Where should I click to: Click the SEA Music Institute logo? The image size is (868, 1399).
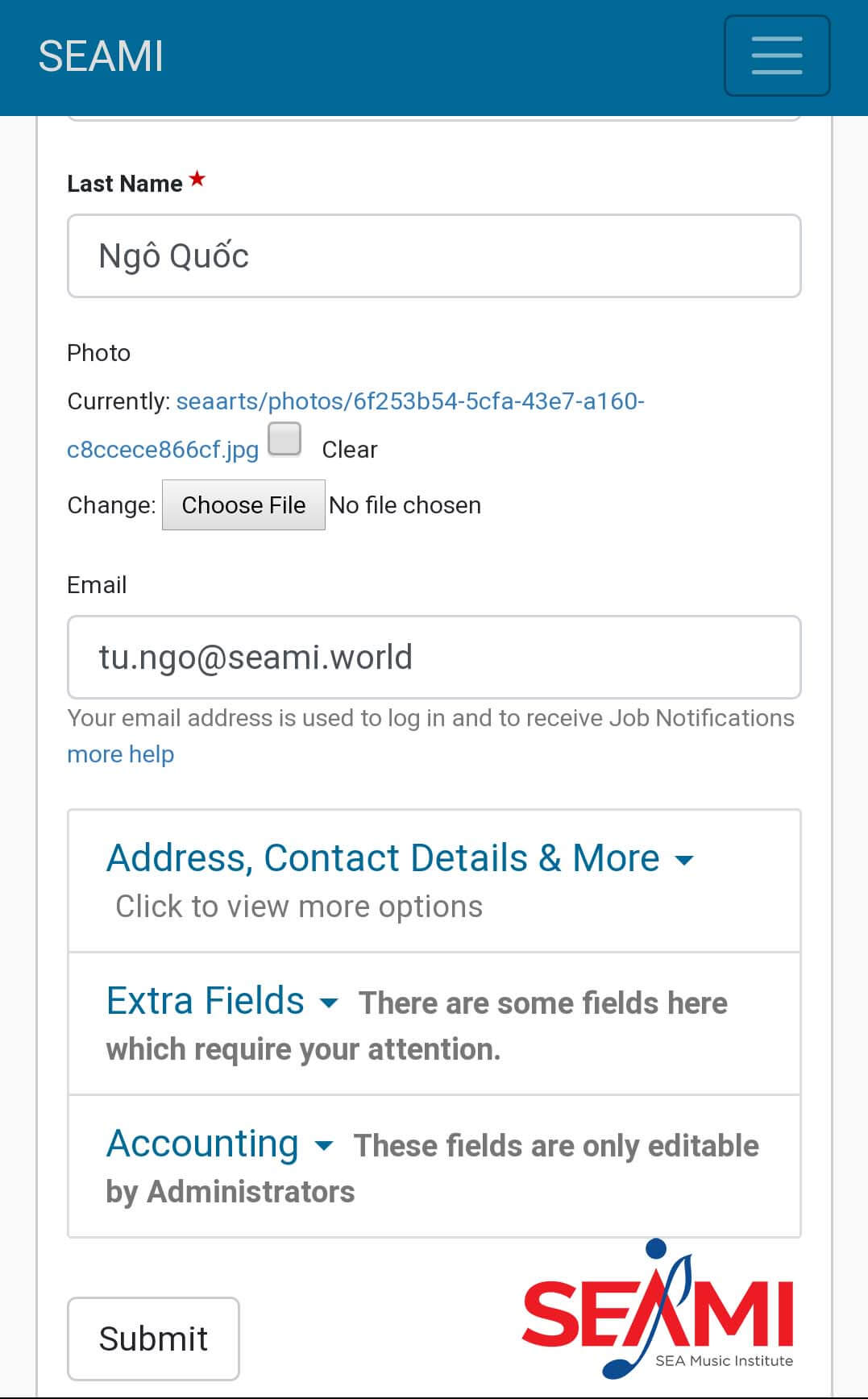[658, 1310]
